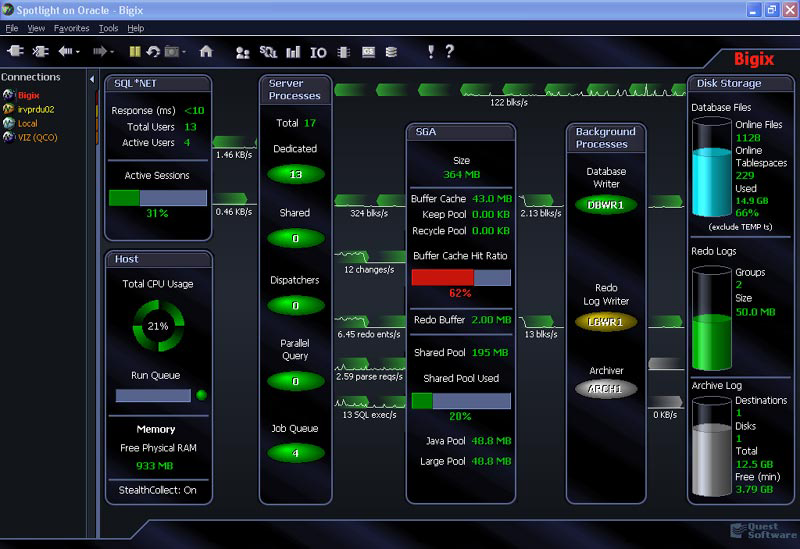Open the Help menu
800x549 pixels.
click(136, 28)
